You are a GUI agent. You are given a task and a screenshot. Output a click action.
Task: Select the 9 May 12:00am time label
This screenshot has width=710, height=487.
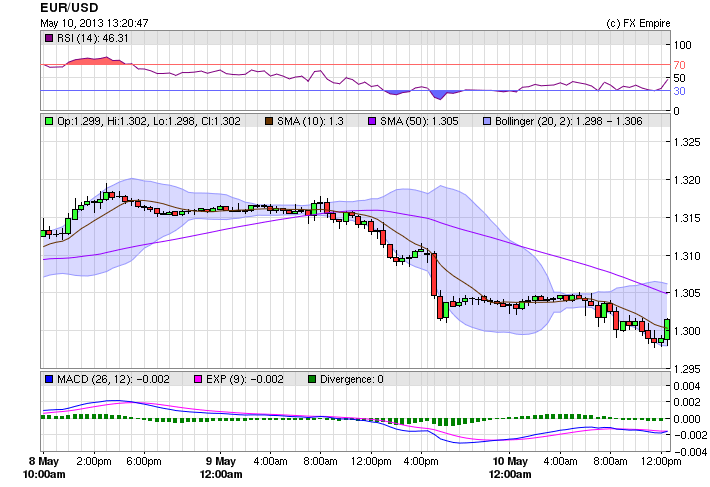point(220,467)
